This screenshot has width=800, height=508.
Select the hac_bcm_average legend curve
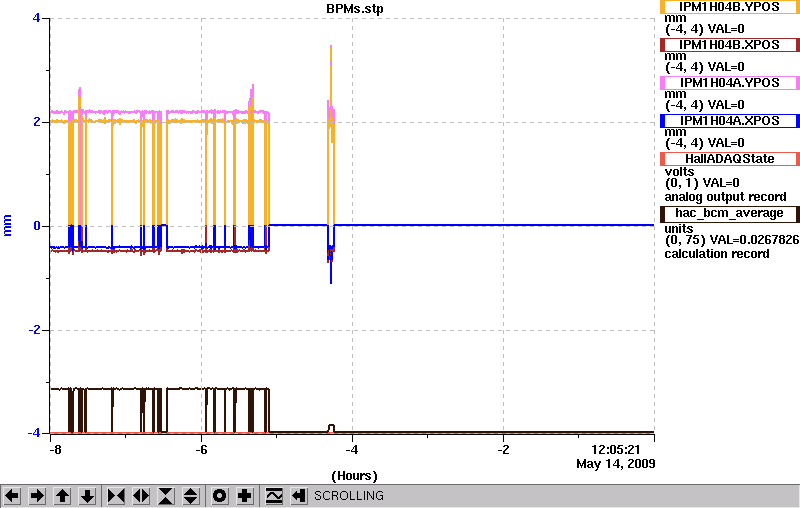(730, 213)
